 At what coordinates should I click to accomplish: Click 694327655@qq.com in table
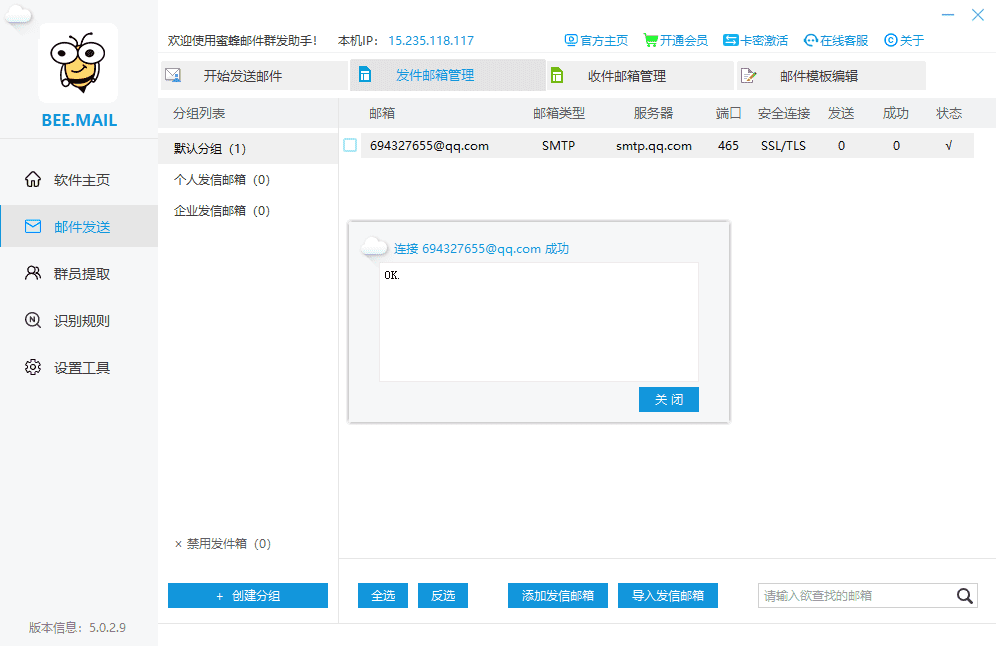coord(429,145)
